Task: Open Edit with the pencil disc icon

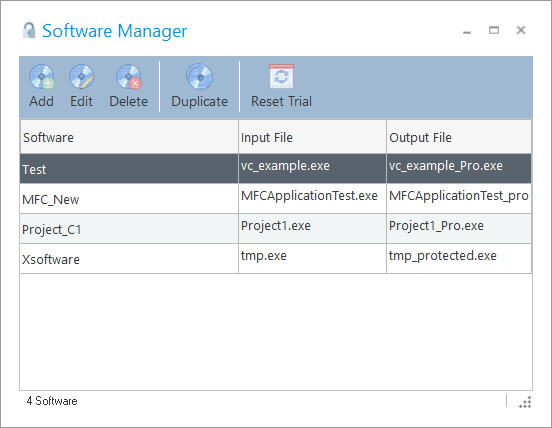Action: tap(82, 76)
